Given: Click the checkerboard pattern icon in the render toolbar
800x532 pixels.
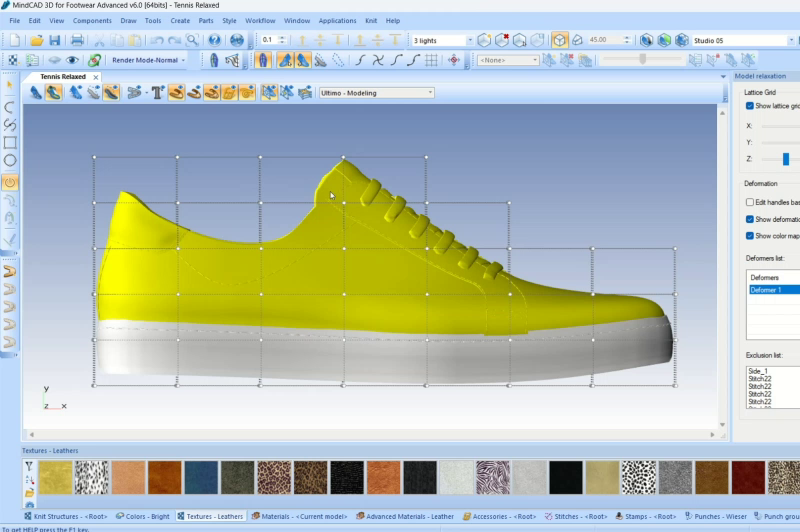Looking at the screenshot, I should [13, 60].
